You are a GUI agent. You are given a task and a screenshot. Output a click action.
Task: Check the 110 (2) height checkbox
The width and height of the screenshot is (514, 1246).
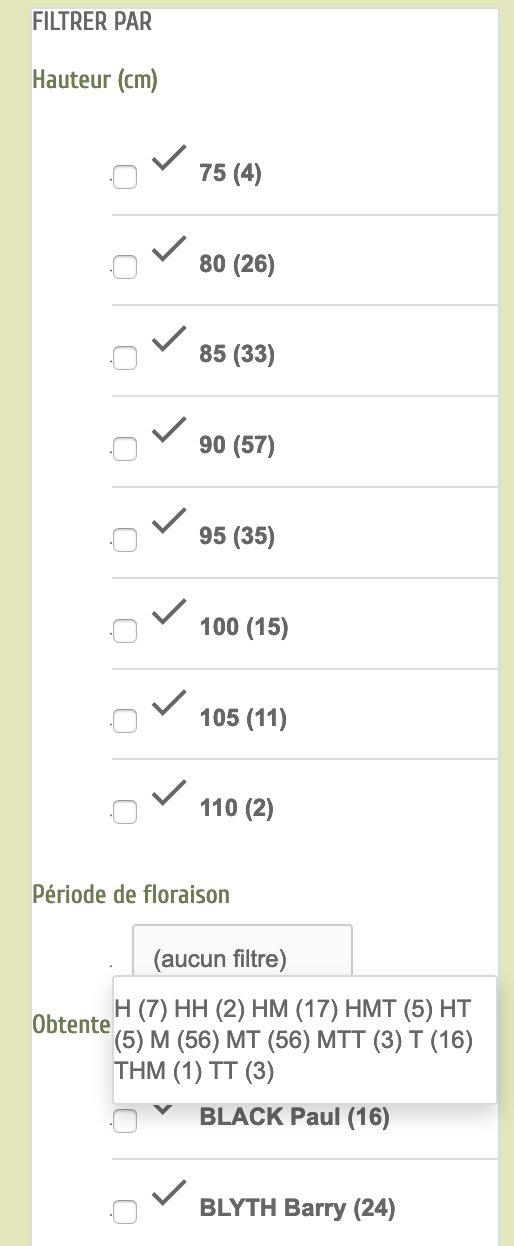(125, 812)
